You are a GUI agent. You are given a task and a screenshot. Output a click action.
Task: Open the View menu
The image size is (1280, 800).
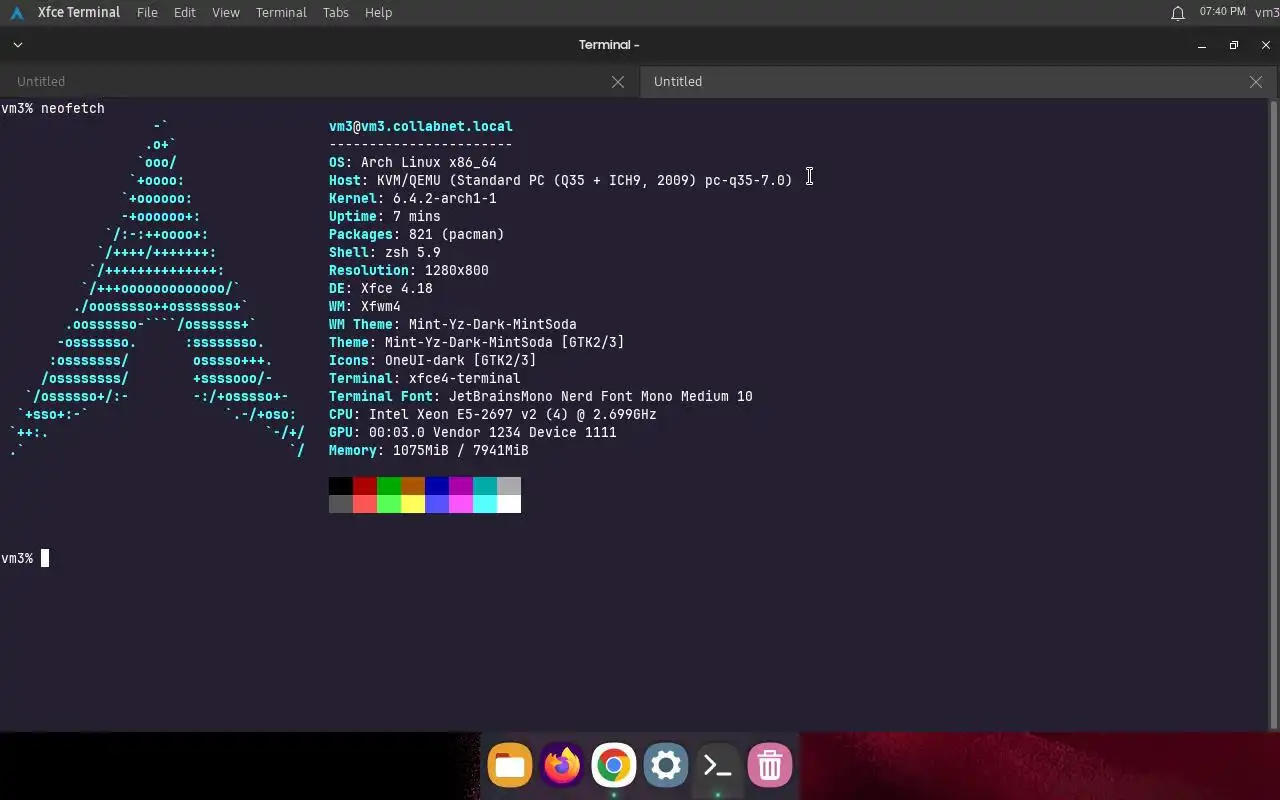pyautogui.click(x=226, y=13)
